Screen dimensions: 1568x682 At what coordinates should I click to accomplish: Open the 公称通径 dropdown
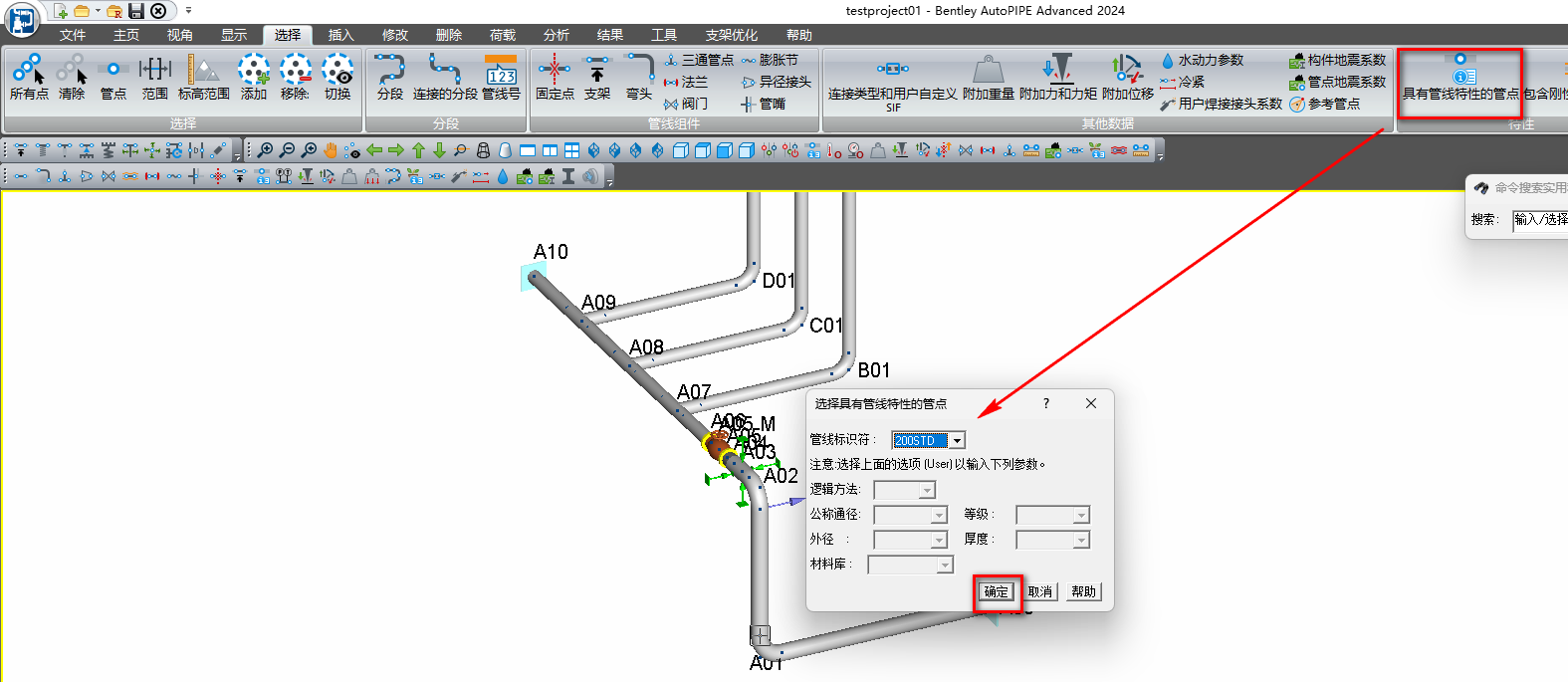(x=910, y=515)
